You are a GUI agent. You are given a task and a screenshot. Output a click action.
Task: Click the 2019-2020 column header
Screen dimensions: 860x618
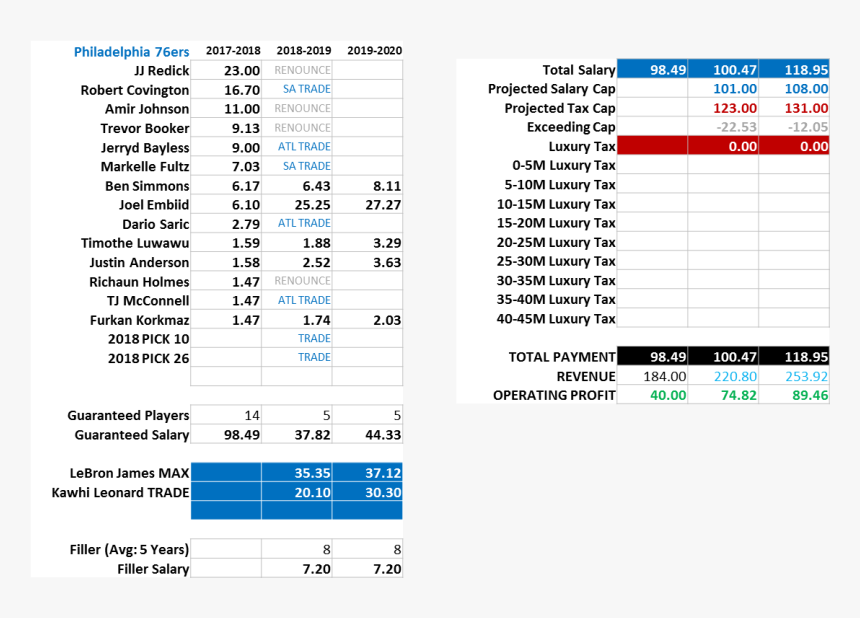[x=375, y=51]
